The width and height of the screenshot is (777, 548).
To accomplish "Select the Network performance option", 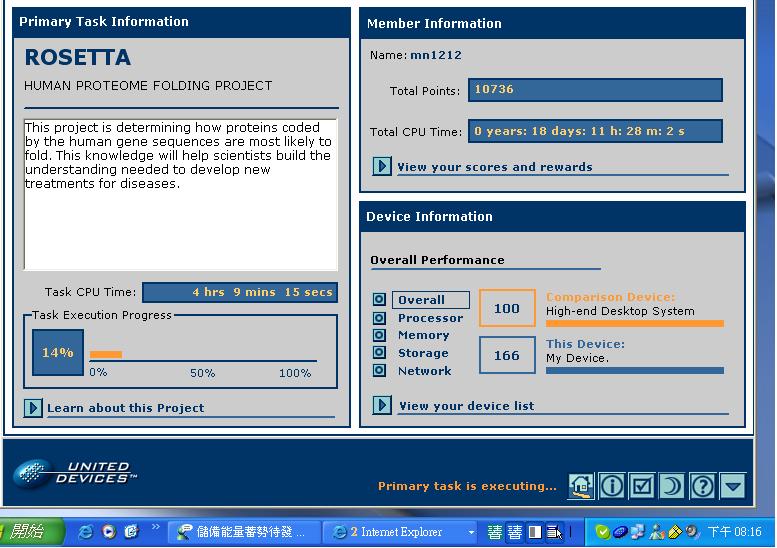I will pyautogui.click(x=379, y=371).
